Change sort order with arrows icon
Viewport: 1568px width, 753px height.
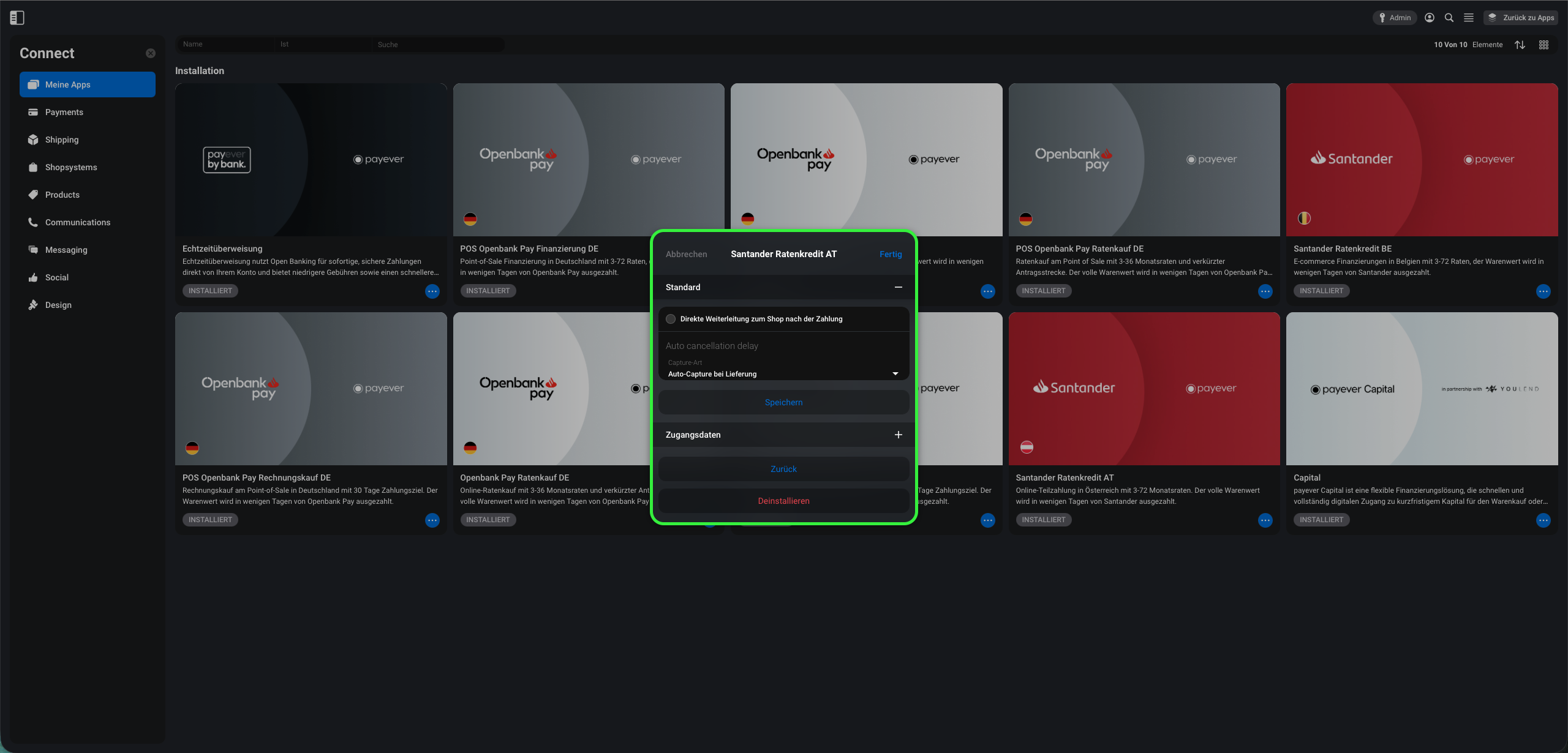(x=1520, y=45)
